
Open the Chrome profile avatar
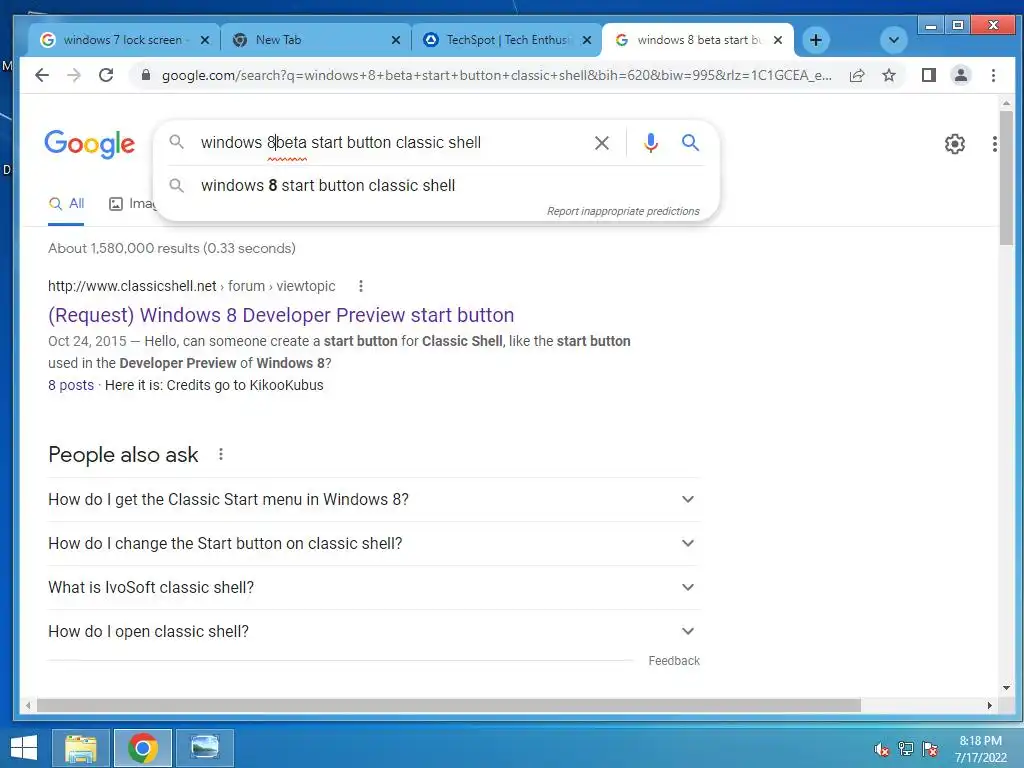click(x=961, y=75)
